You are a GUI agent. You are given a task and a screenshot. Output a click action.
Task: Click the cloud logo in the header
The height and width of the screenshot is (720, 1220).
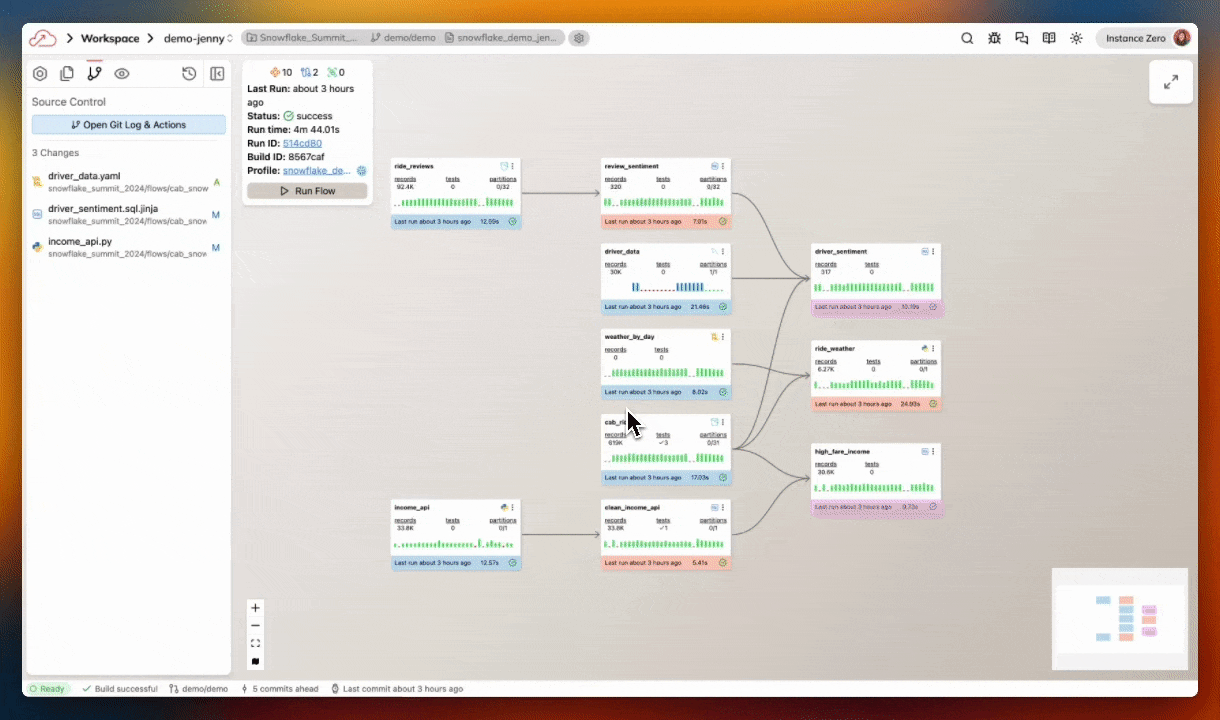[x=43, y=38]
